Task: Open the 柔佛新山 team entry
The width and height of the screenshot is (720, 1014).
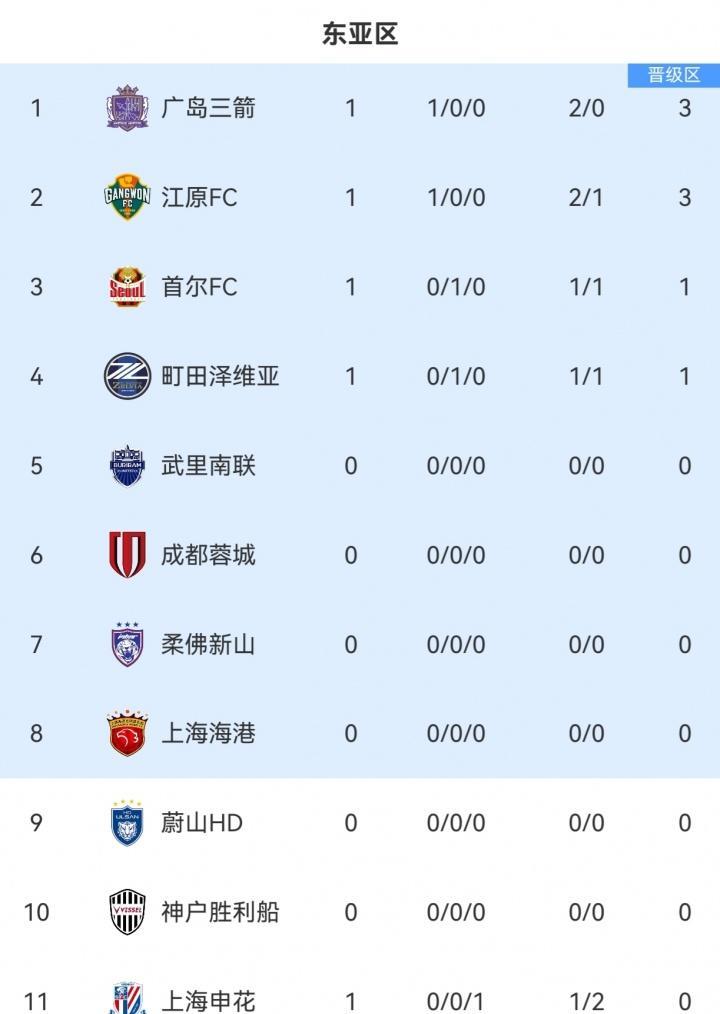Action: 208,644
